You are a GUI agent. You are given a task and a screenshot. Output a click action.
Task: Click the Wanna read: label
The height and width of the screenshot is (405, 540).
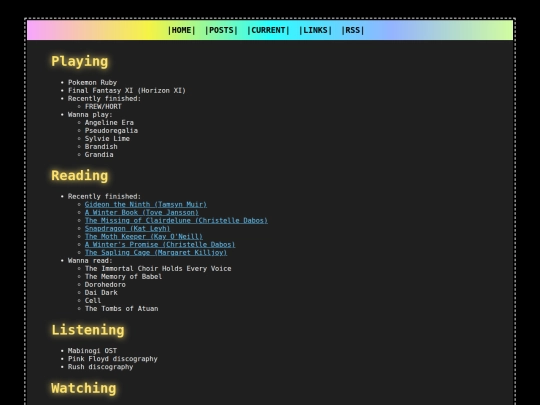pyautogui.click(x=90, y=261)
